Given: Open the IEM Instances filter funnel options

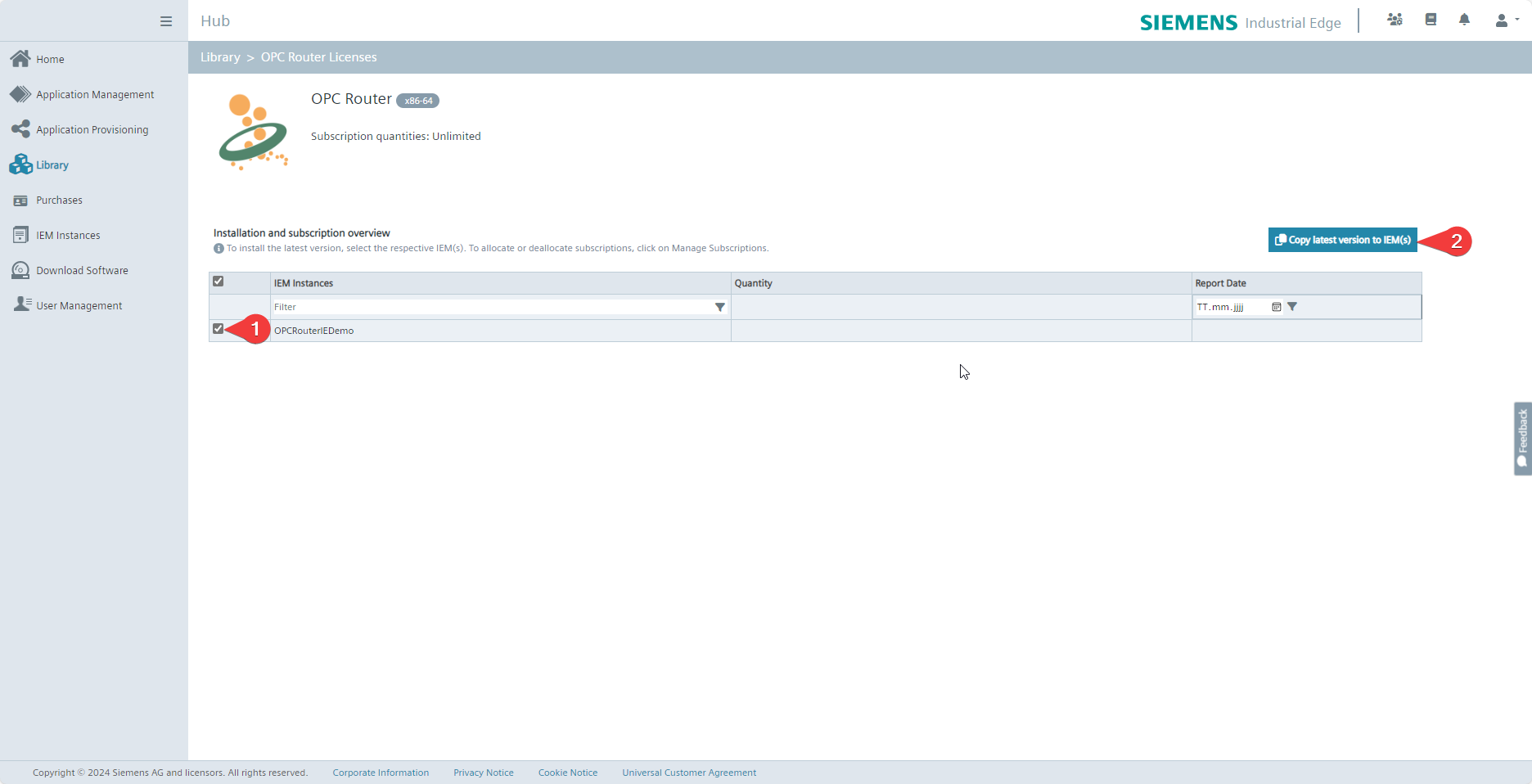Looking at the screenshot, I should tap(720, 307).
